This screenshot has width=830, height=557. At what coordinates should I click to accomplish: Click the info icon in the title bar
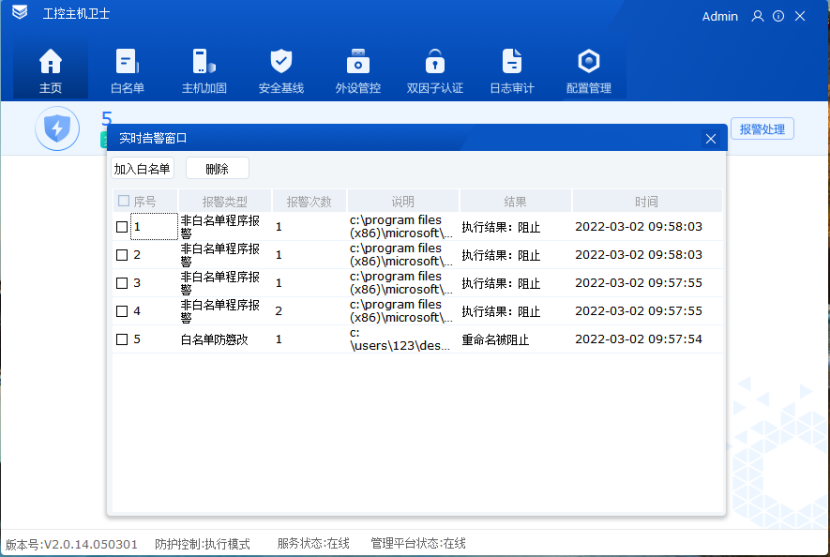pos(778,16)
